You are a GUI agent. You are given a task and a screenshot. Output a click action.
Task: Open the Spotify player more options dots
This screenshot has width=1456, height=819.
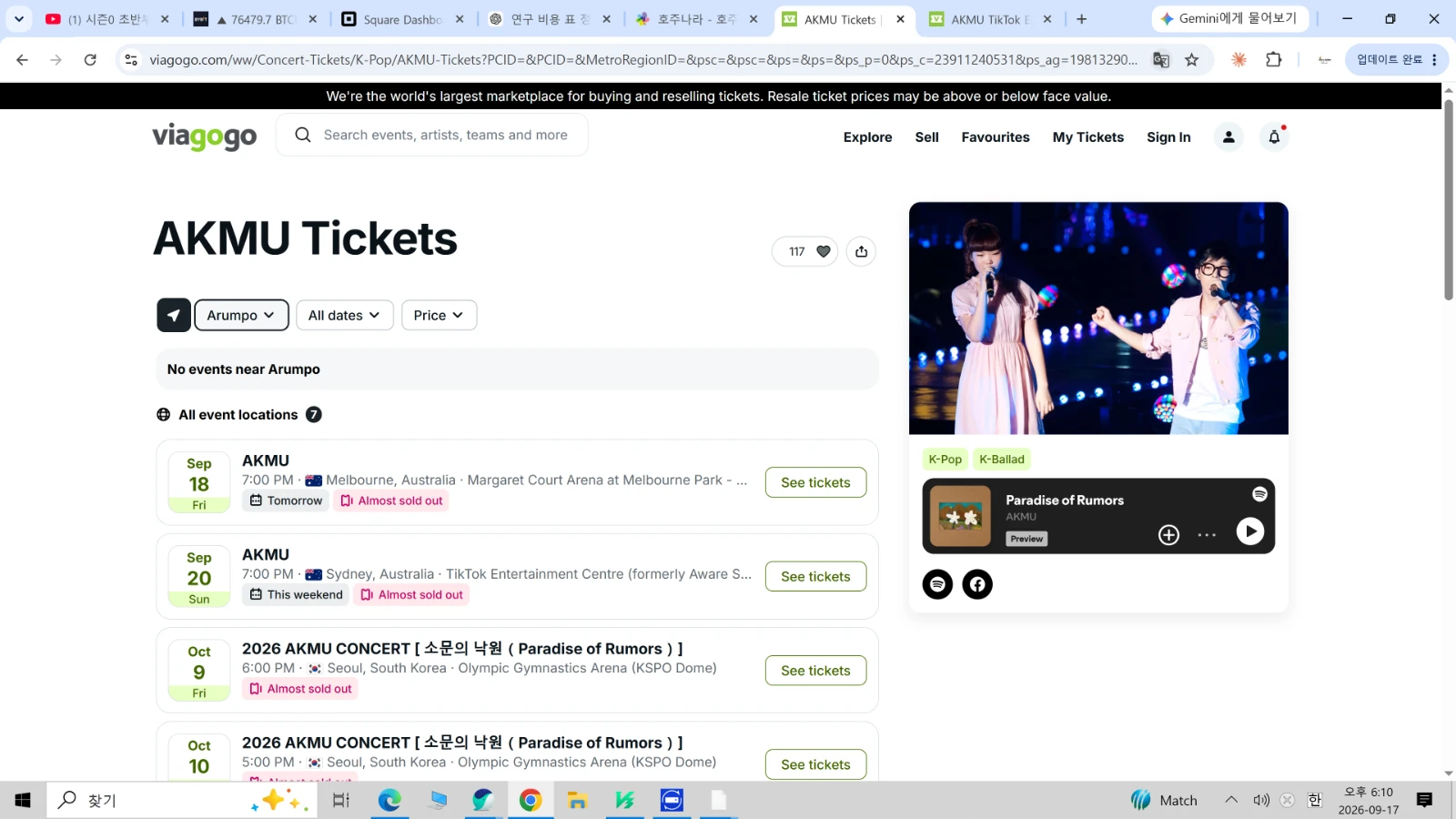point(1207,535)
